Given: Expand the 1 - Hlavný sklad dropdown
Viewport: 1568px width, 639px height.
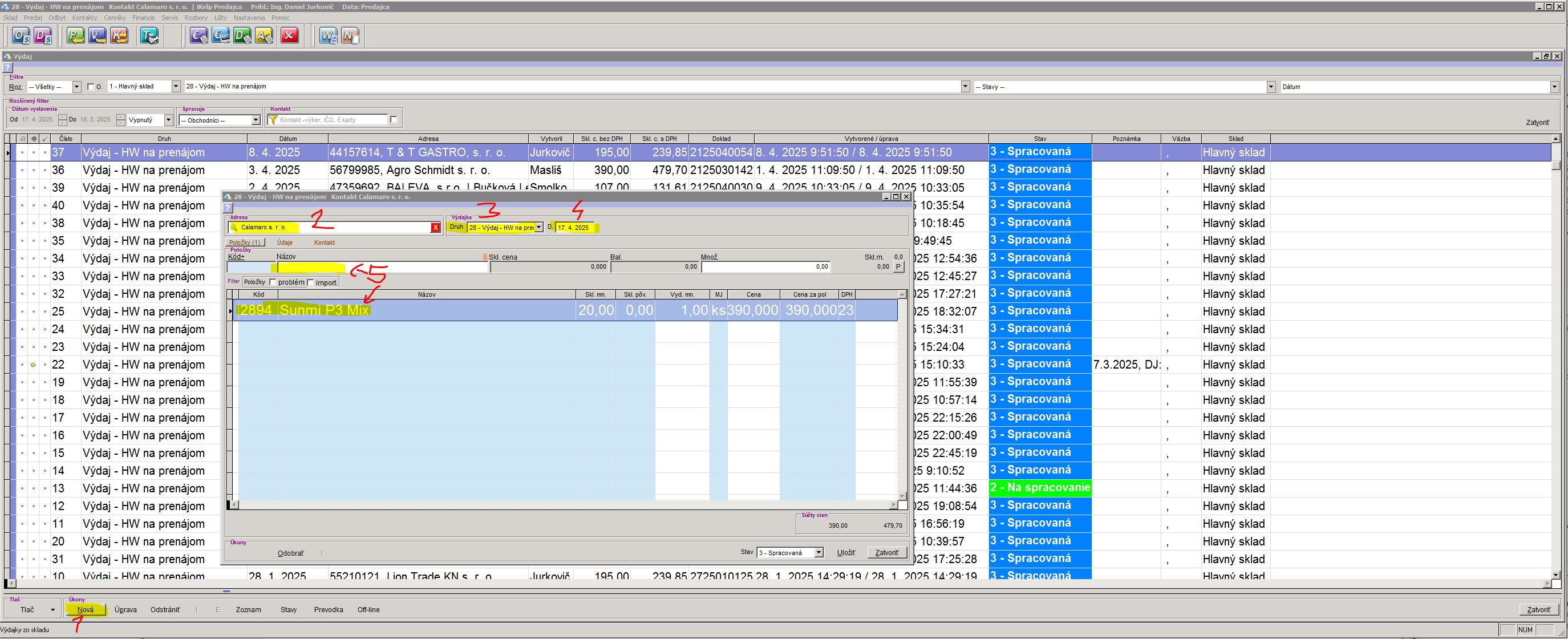Looking at the screenshot, I should point(176,86).
